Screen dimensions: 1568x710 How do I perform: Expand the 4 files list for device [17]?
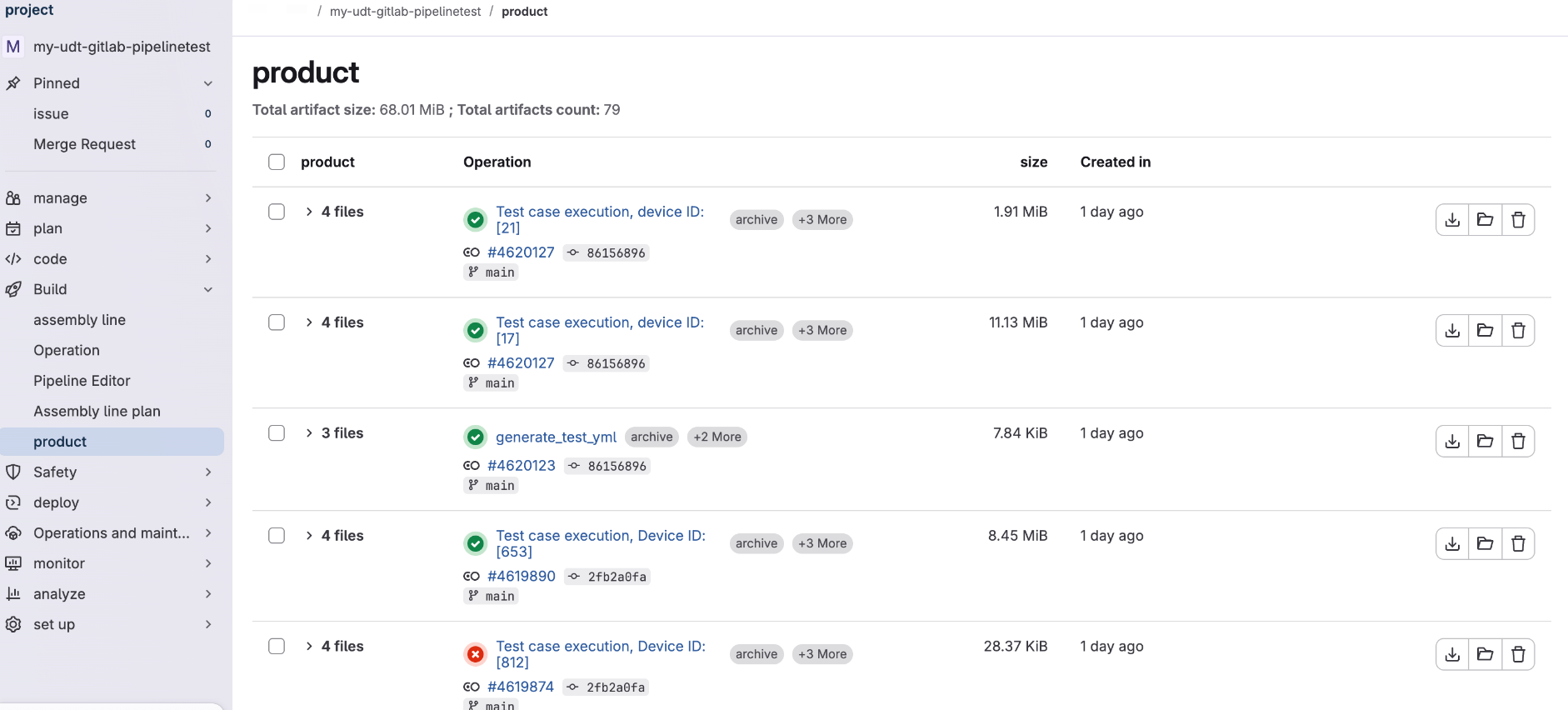pyautogui.click(x=309, y=322)
